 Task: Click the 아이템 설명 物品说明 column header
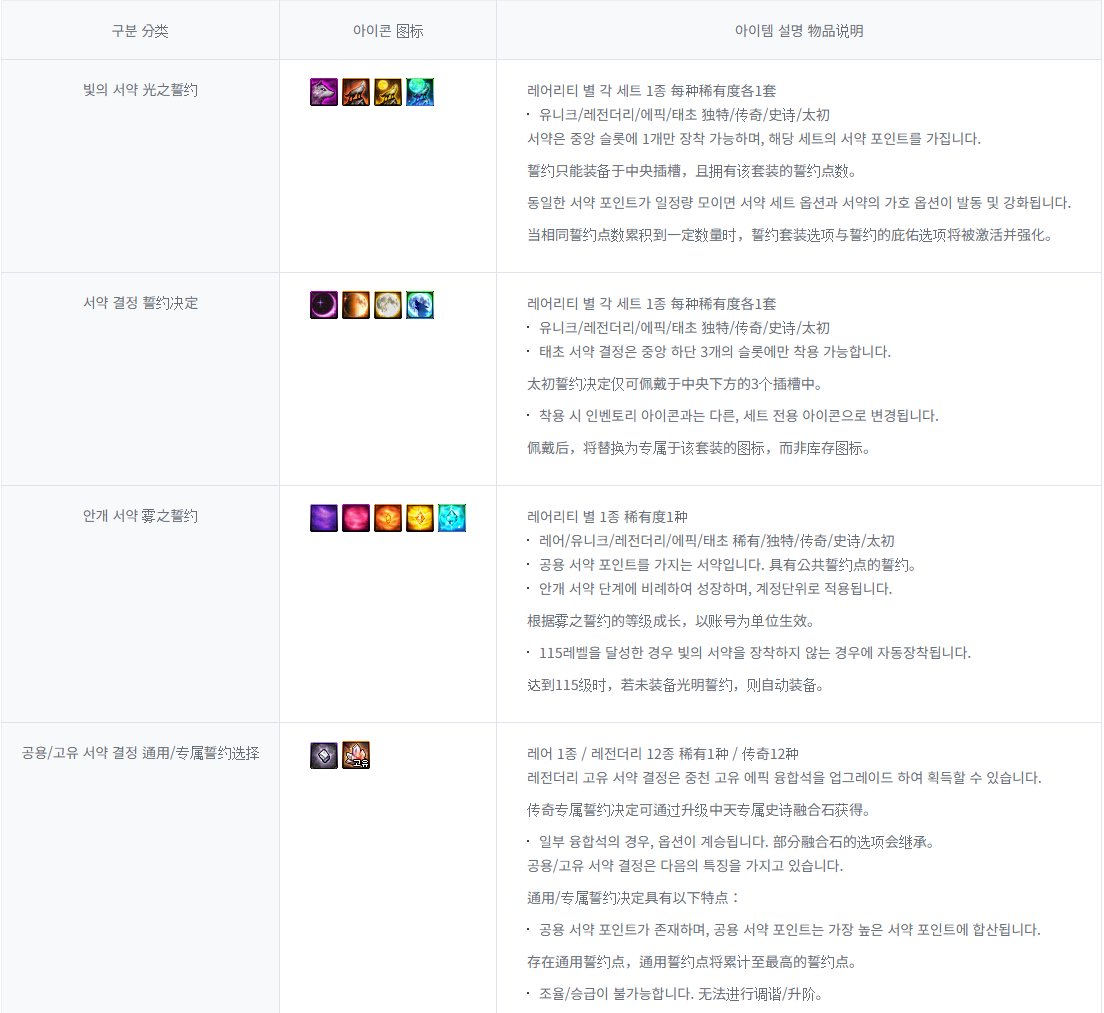click(799, 31)
